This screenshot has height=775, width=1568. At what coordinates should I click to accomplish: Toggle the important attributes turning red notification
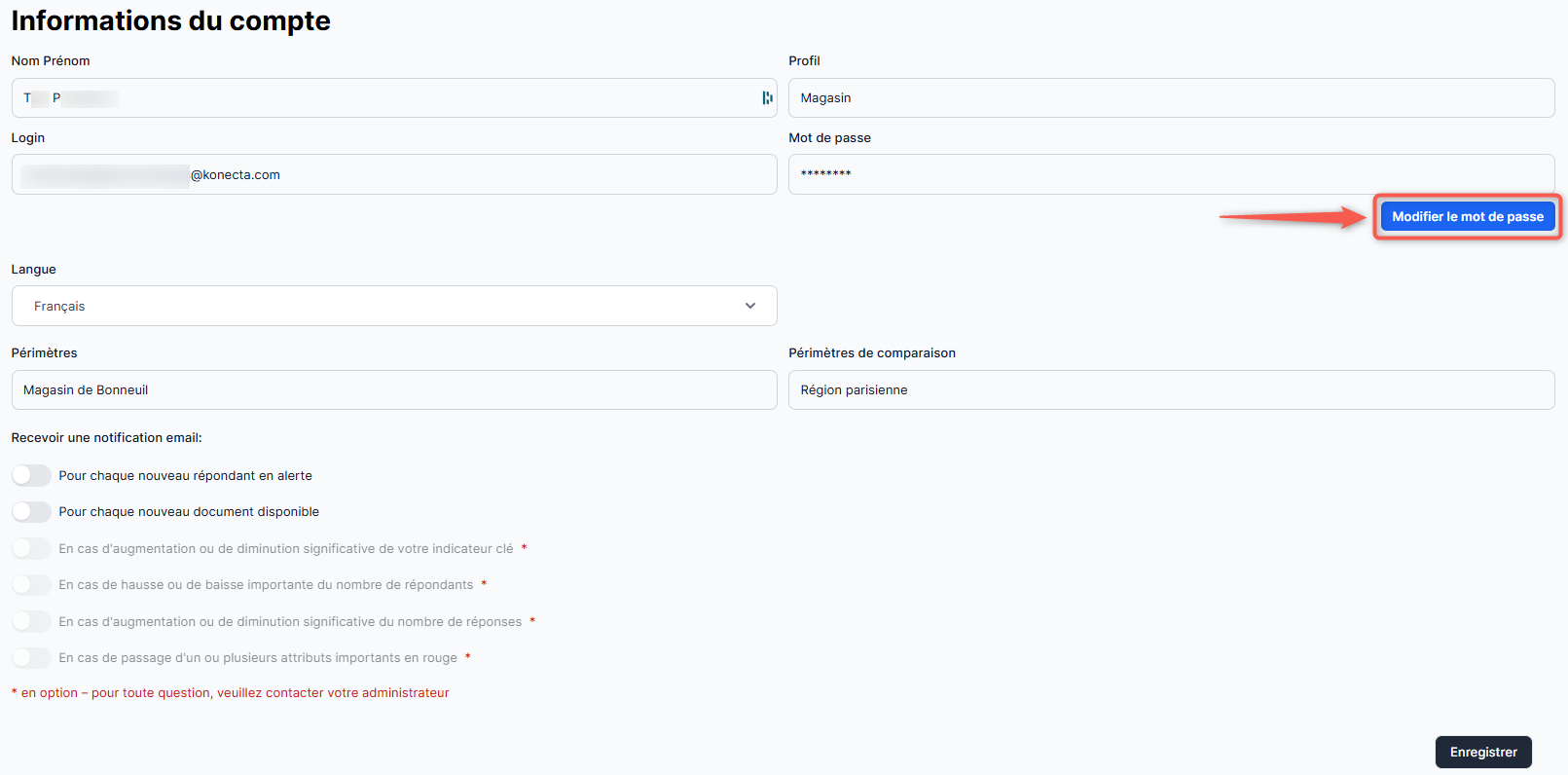31,658
